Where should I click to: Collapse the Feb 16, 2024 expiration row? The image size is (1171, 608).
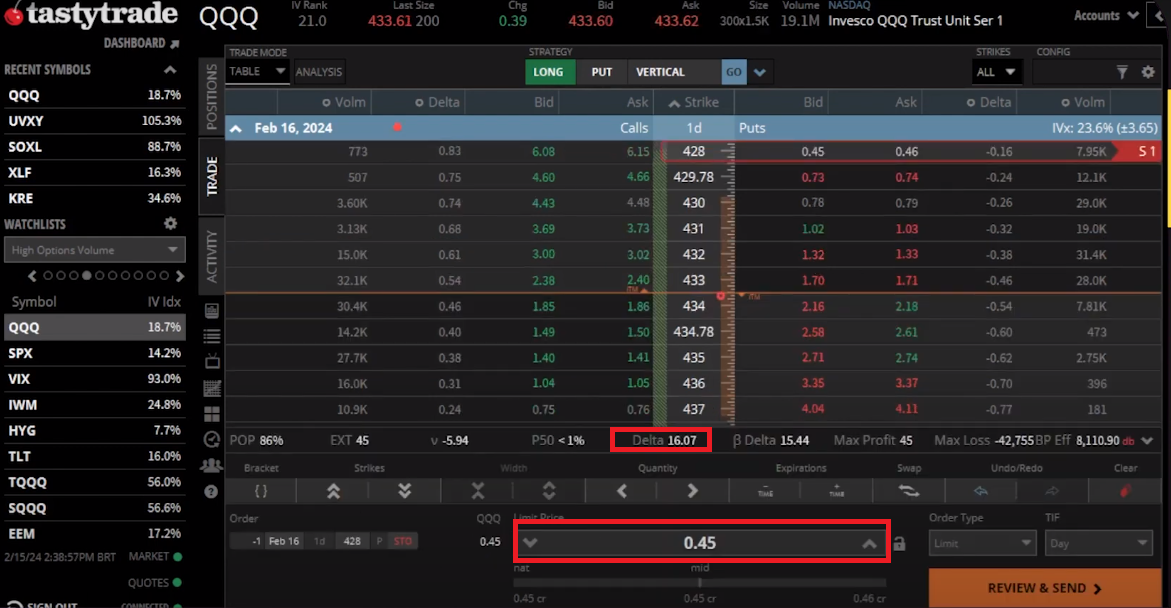coord(236,128)
